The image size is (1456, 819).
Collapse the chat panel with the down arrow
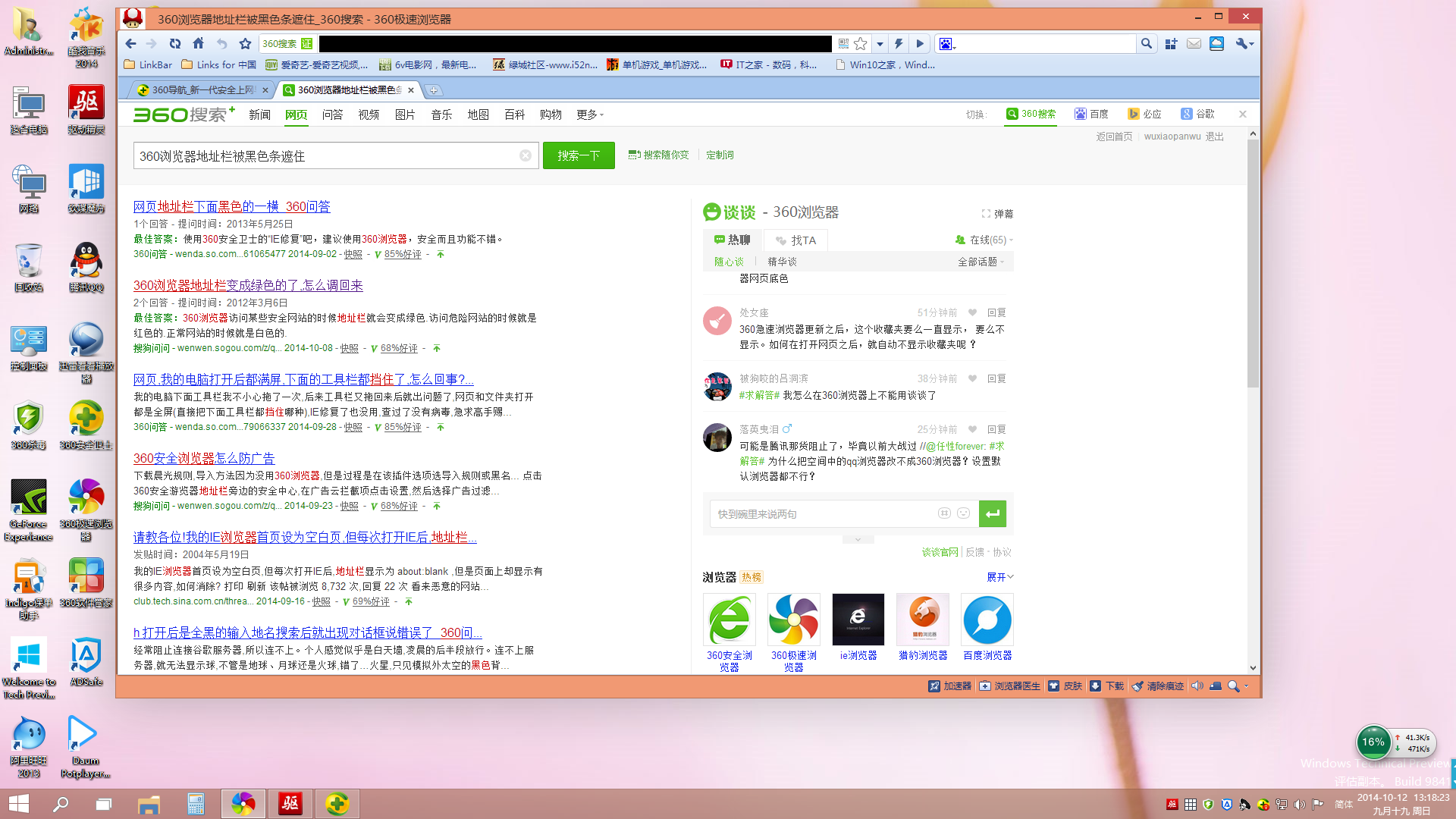858,539
